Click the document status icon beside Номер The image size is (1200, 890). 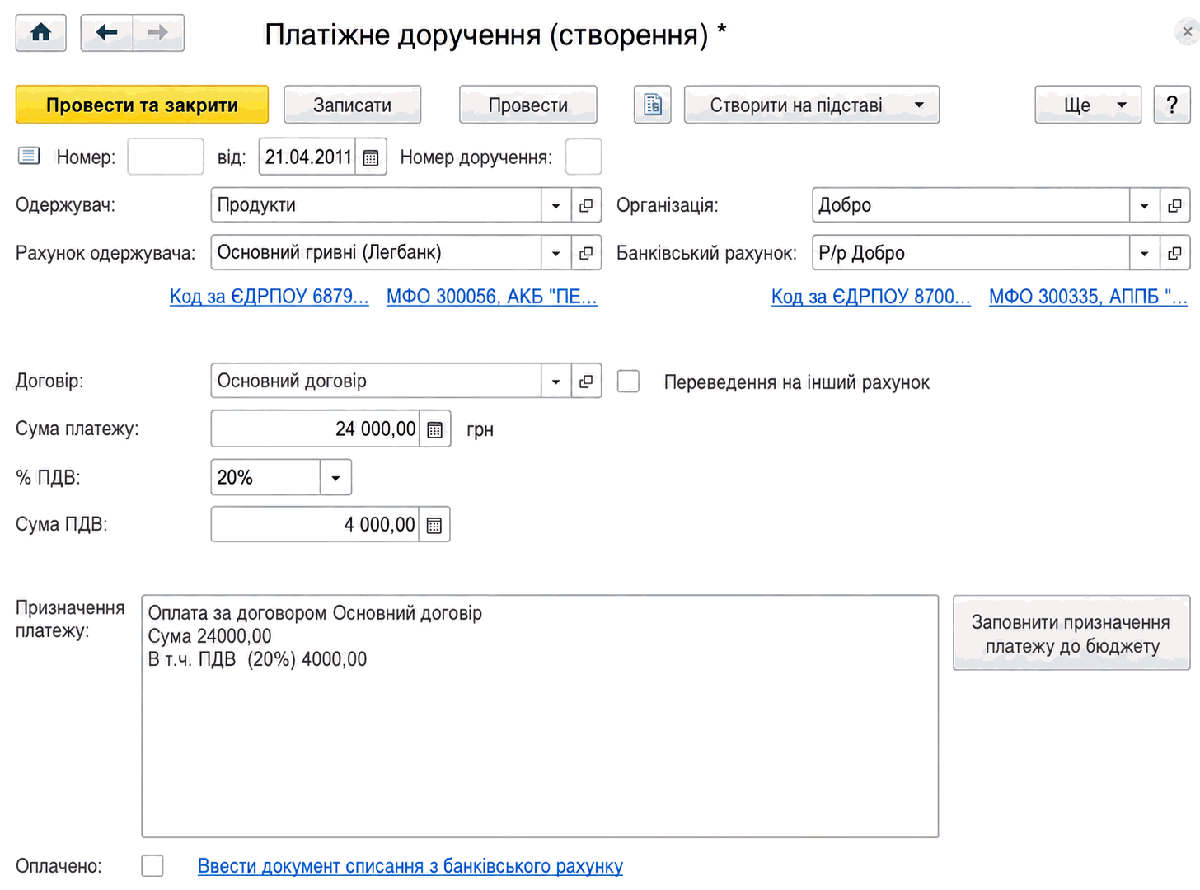pyautogui.click(x=28, y=156)
